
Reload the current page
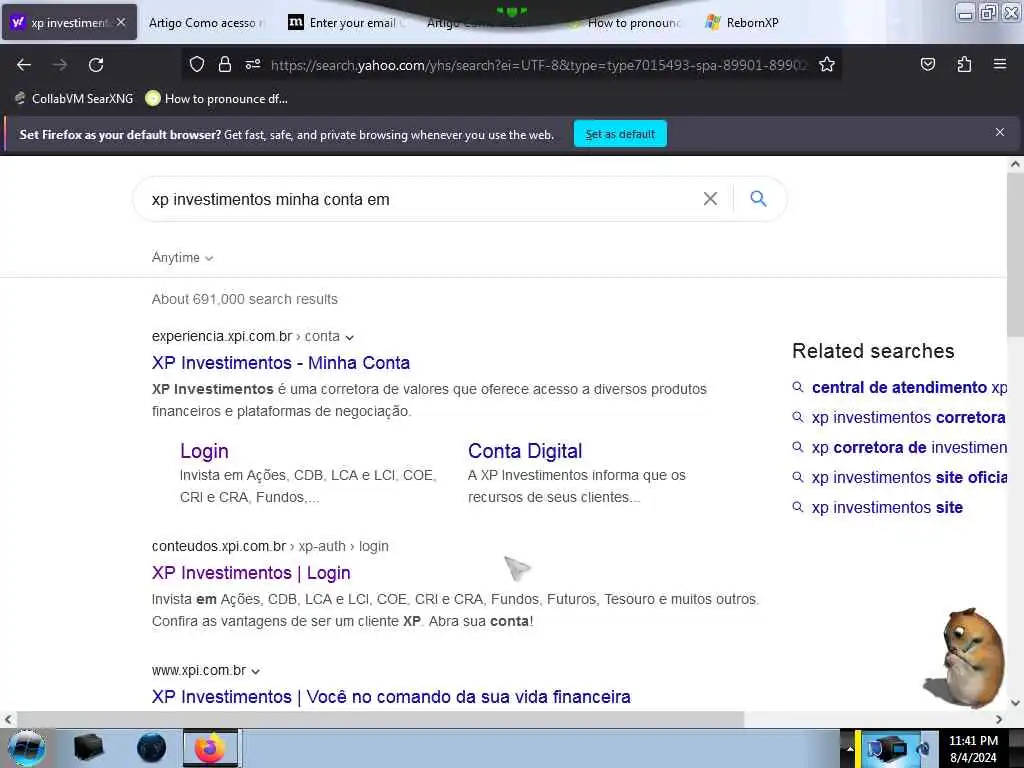[x=96, y=65]
